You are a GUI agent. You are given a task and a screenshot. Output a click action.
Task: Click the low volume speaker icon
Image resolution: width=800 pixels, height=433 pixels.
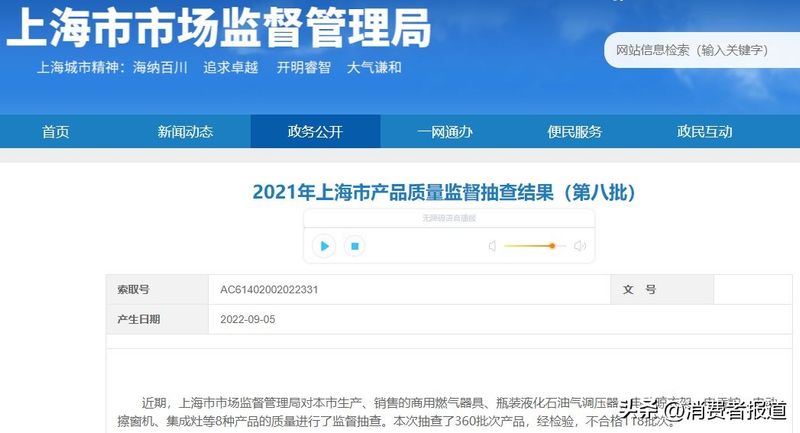[x=492, y=246]
